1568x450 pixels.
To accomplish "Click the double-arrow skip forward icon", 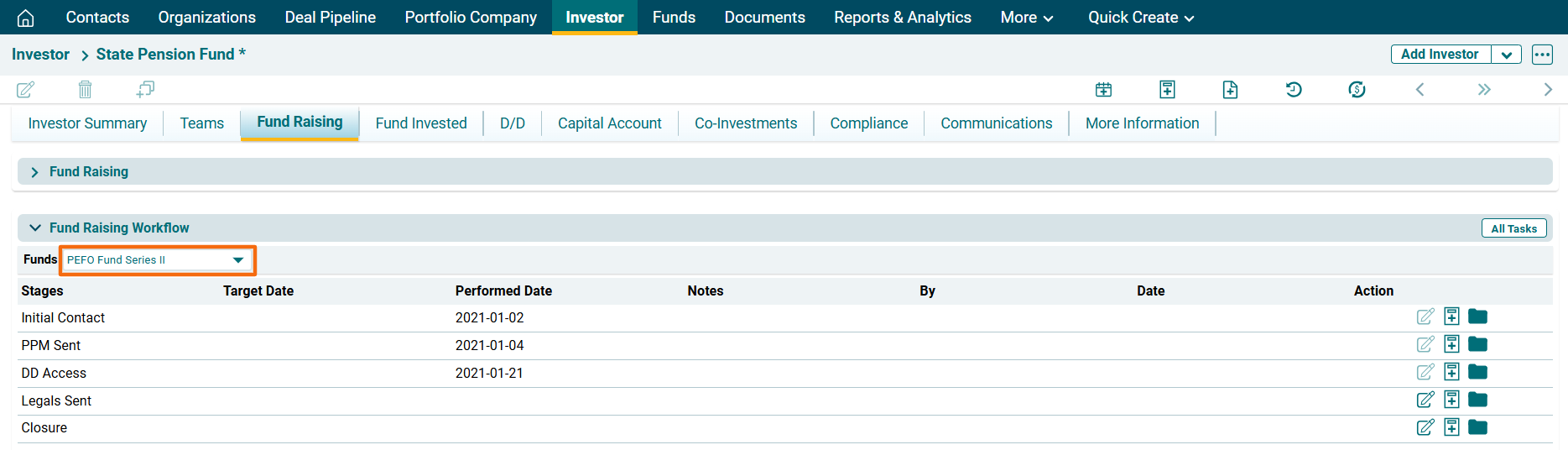I will coord(1483,89).
